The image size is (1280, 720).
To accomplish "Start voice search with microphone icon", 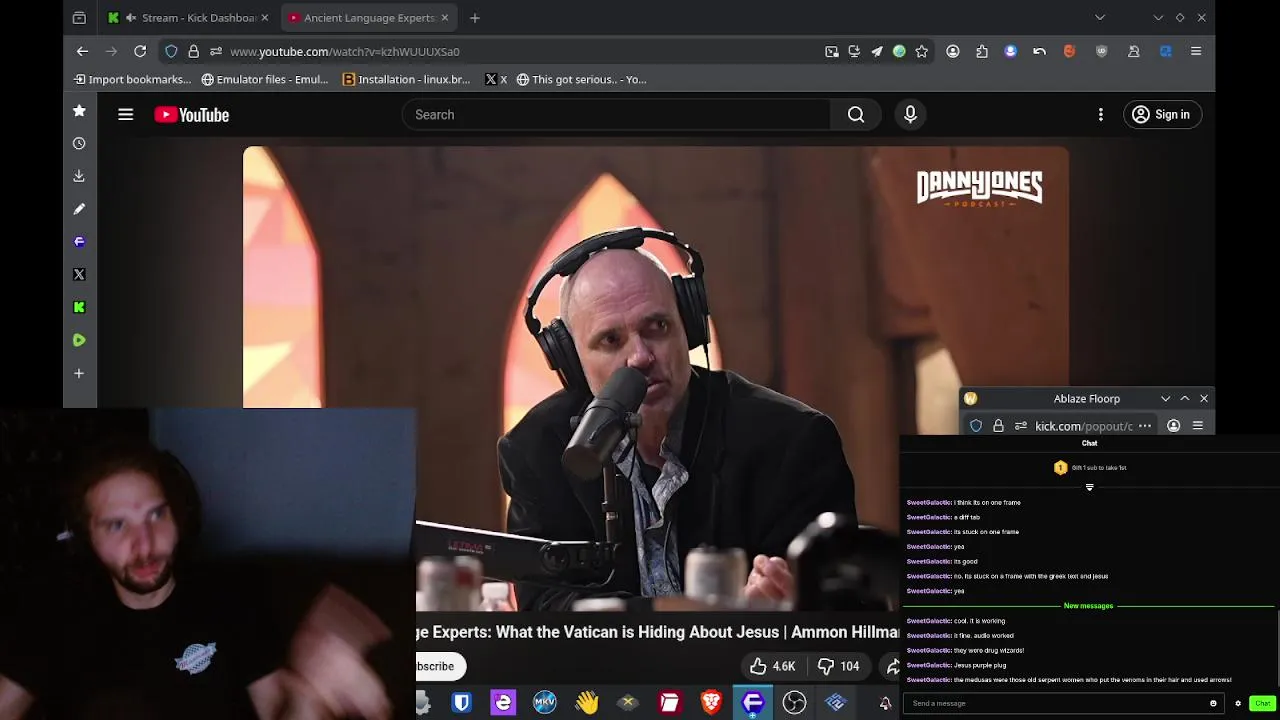I will coord(910,115).
